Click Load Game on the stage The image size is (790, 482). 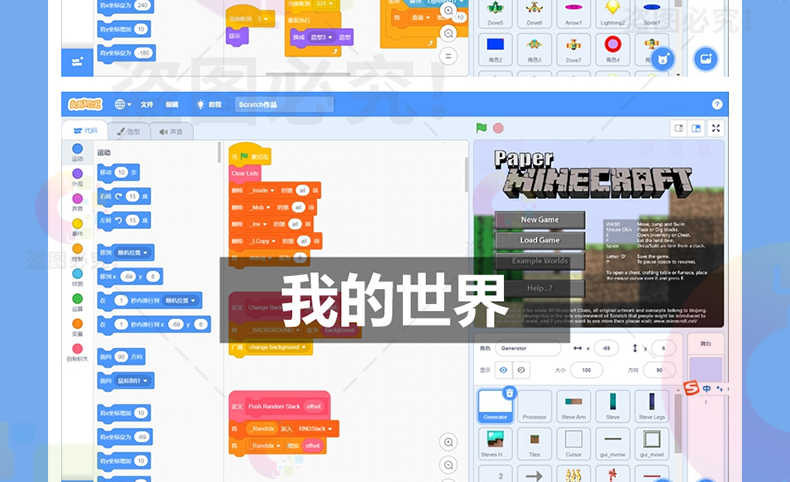[540, 240]
